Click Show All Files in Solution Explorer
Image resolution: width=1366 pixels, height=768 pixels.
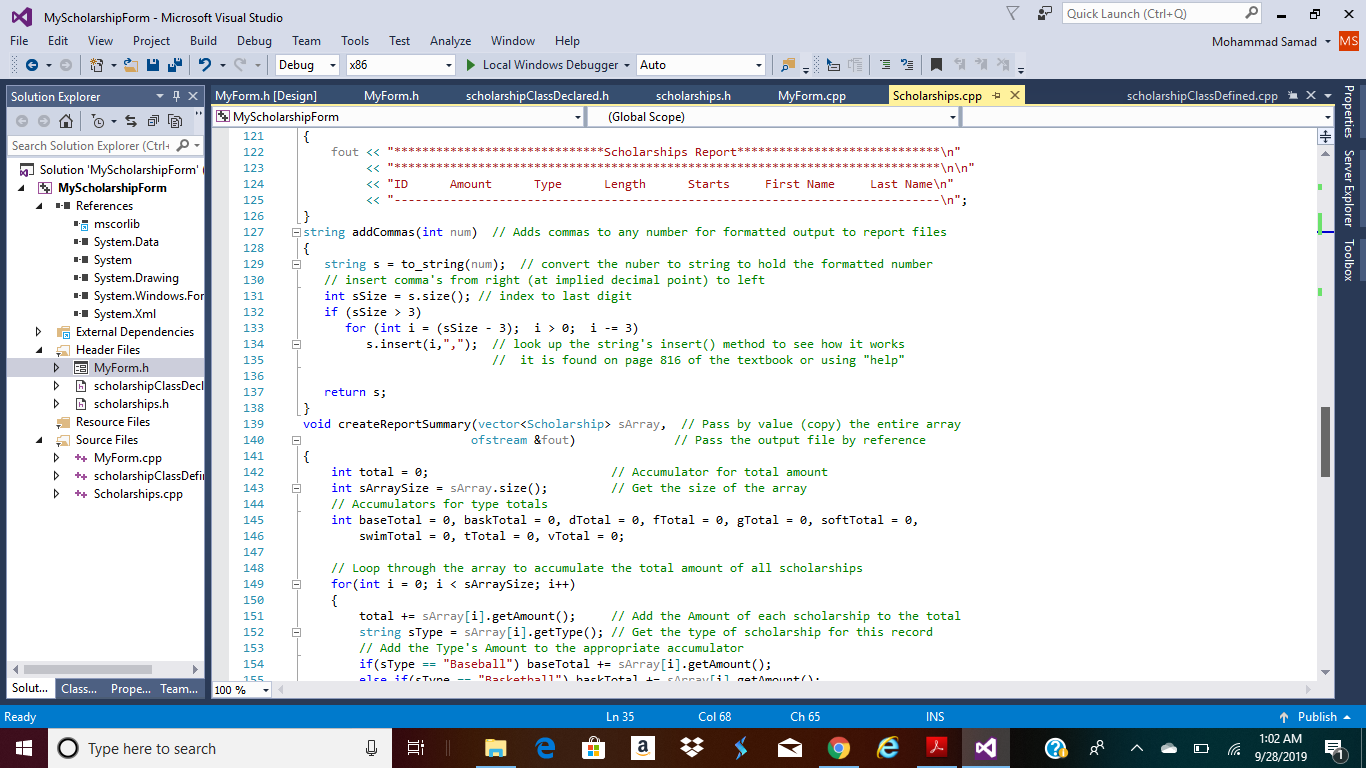tap(175, 121)
